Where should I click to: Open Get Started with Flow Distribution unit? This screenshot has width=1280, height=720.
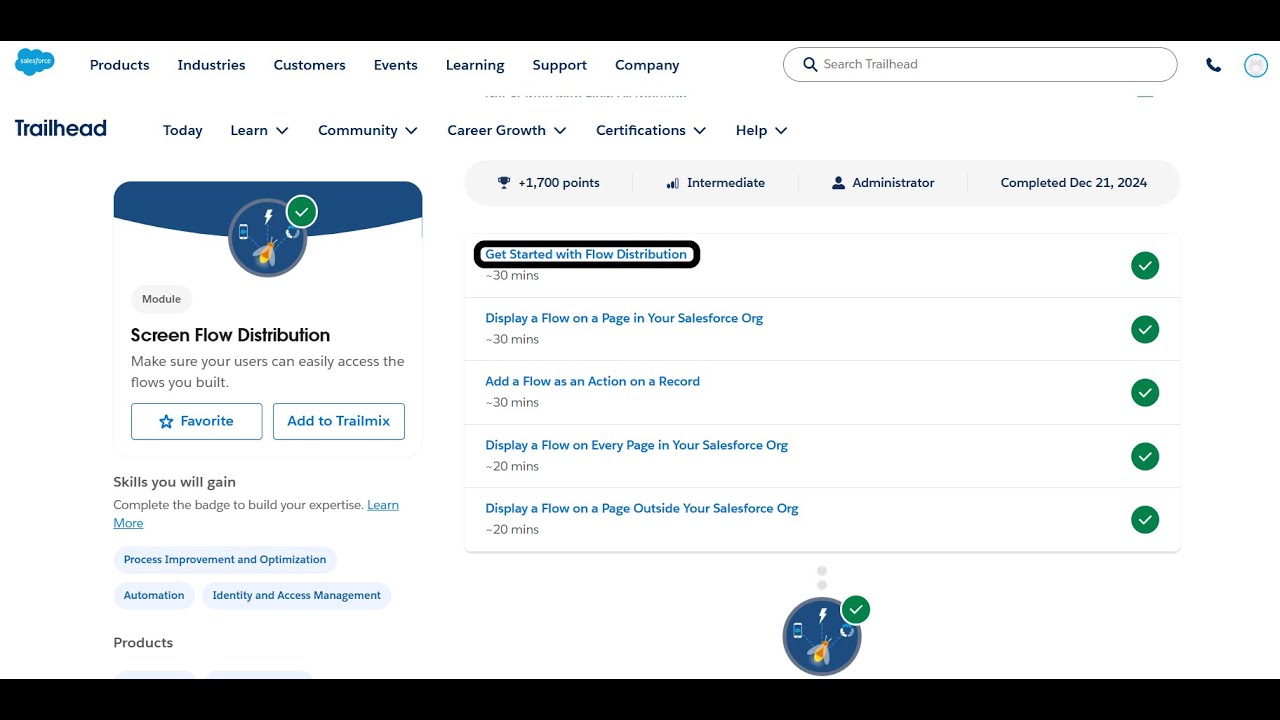586,254
